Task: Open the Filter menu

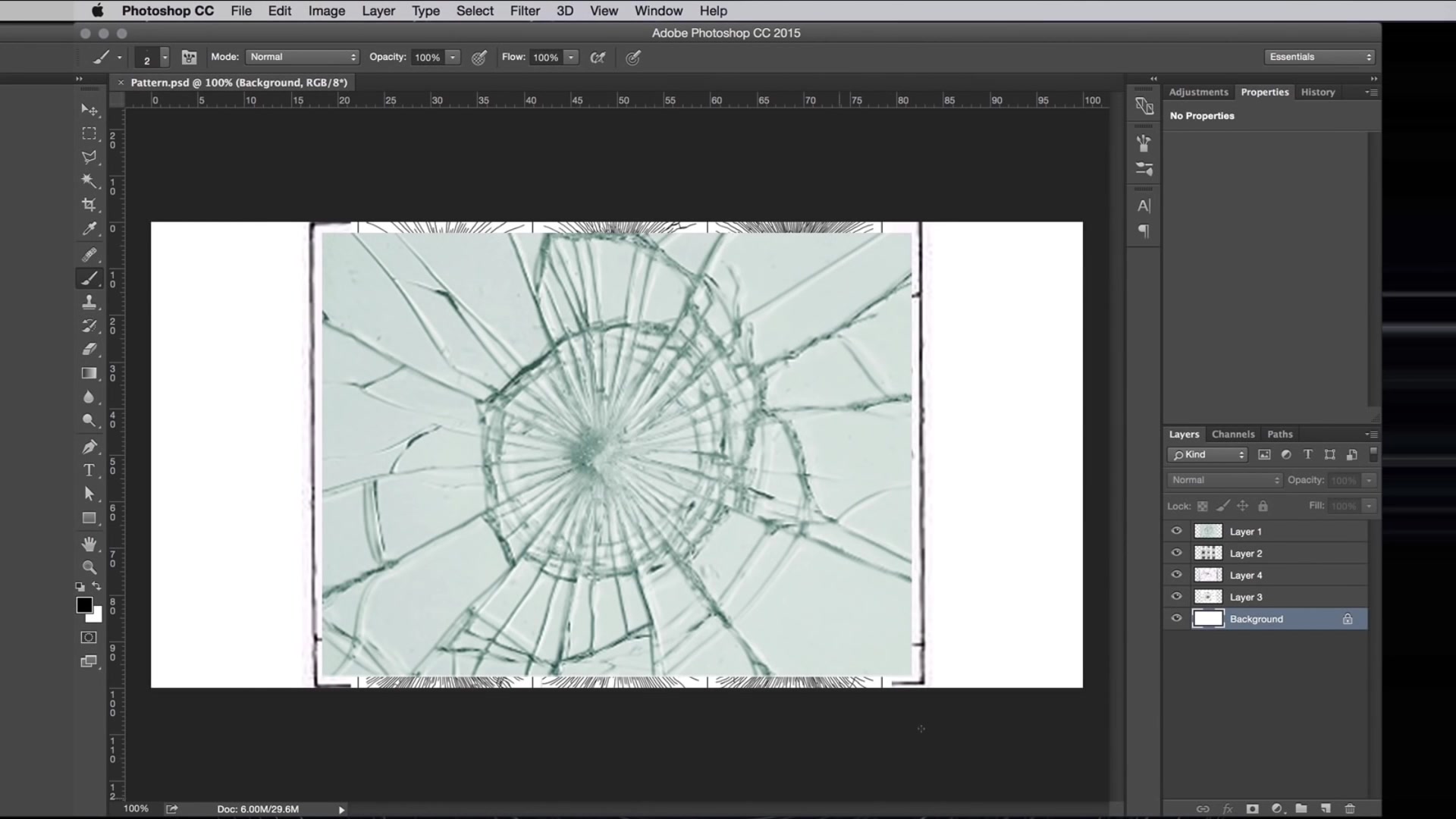Action: 525,11
